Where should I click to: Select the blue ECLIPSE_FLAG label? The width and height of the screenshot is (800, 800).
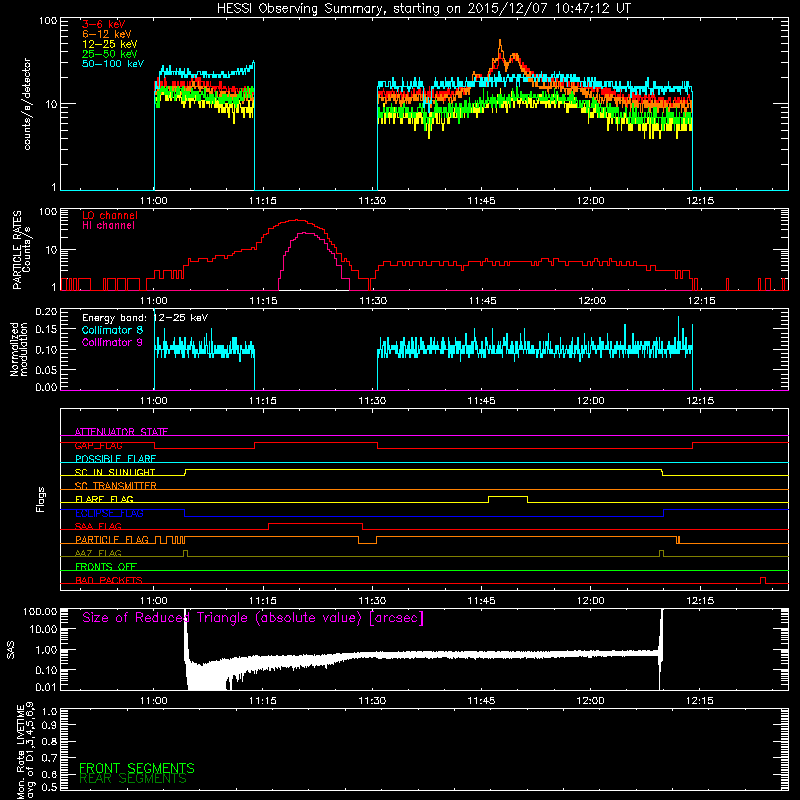click(x=109, y=513)
